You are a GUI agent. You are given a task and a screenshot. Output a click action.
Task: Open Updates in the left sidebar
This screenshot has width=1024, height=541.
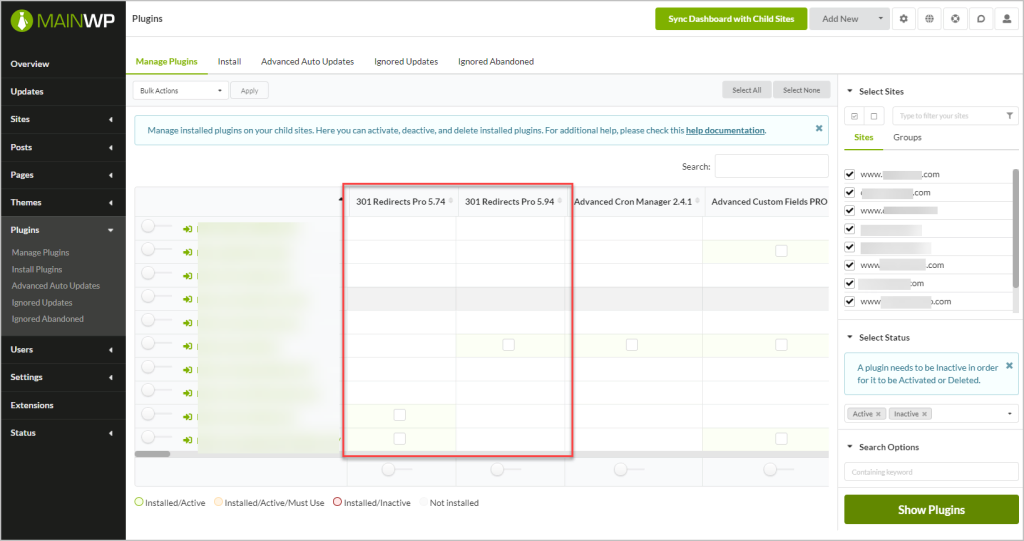coord(27,91)
